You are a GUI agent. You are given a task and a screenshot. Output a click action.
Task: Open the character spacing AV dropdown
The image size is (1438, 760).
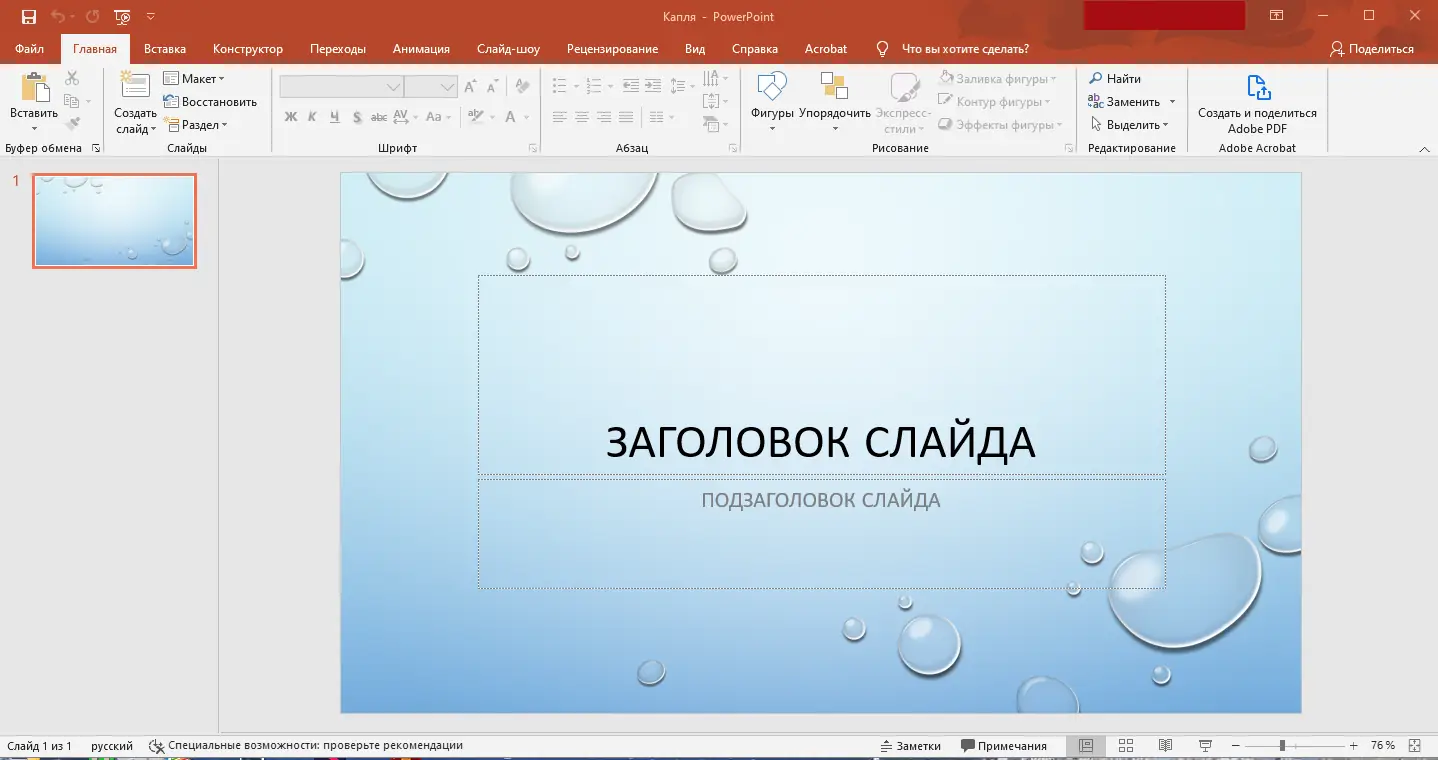click(x=405, y=117)
